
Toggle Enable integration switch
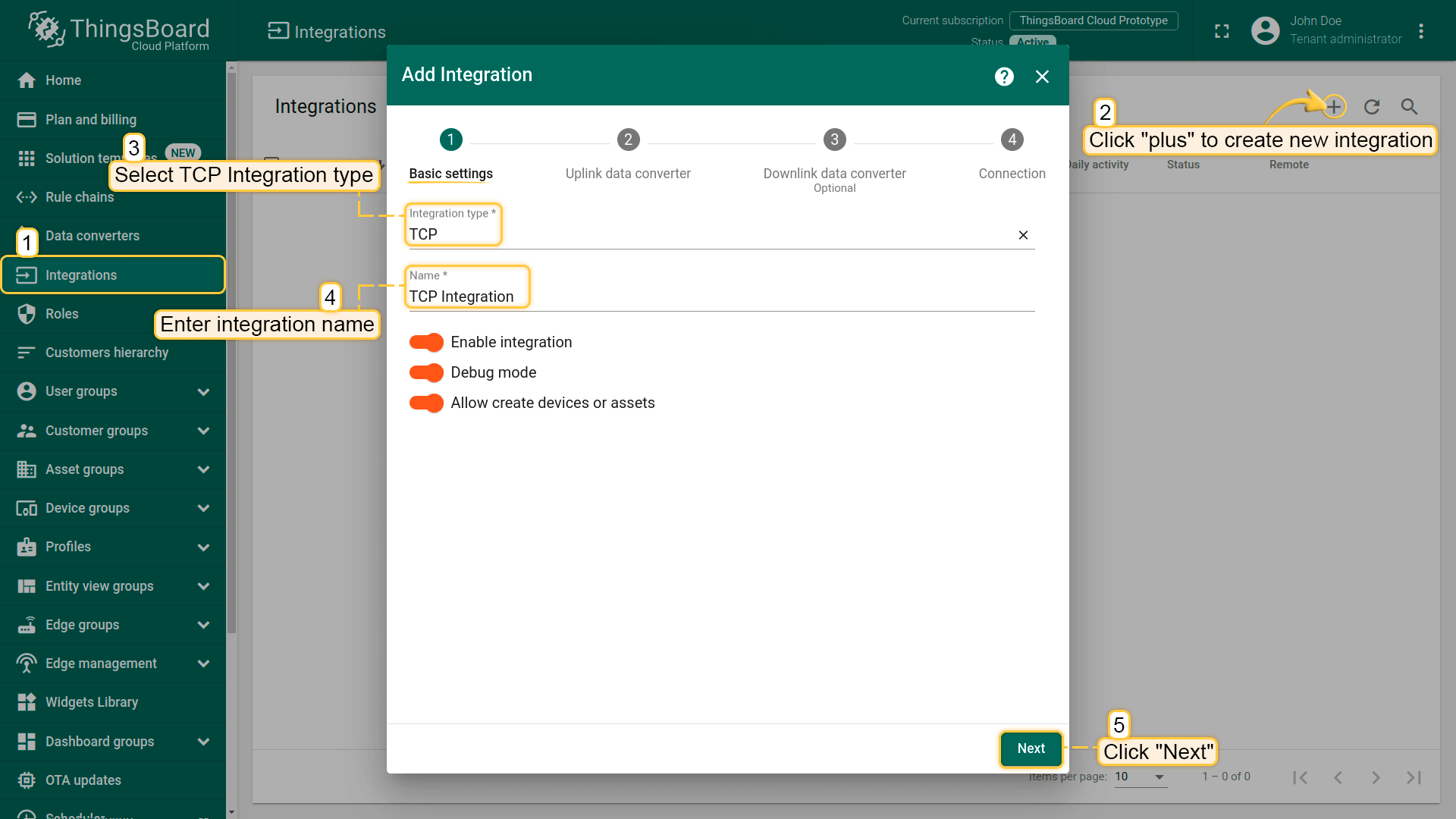426,342
